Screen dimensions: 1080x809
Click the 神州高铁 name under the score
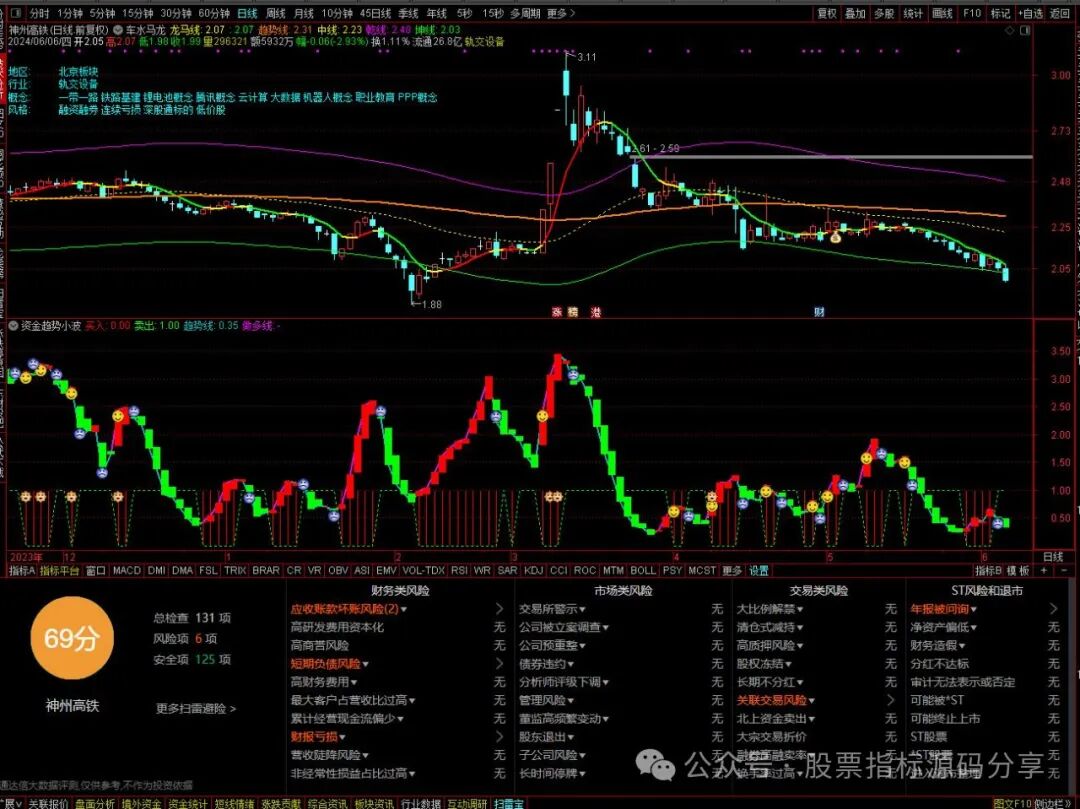tap(72, 706)
